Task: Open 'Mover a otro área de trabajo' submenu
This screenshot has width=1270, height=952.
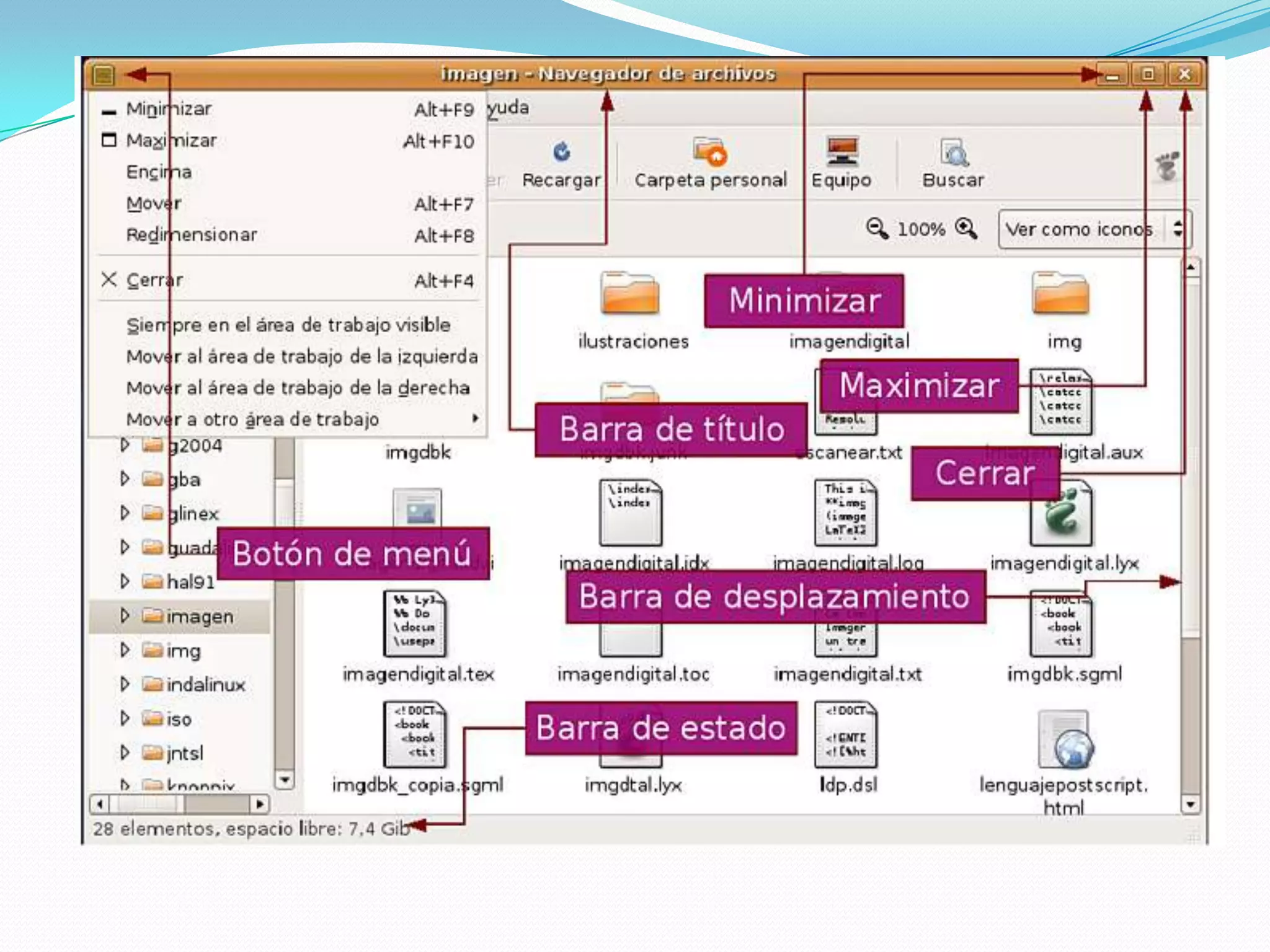Action: point(252,420)
